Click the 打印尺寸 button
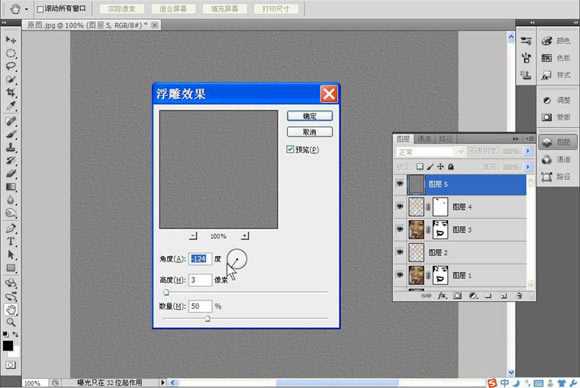 [x=276, y=9]
